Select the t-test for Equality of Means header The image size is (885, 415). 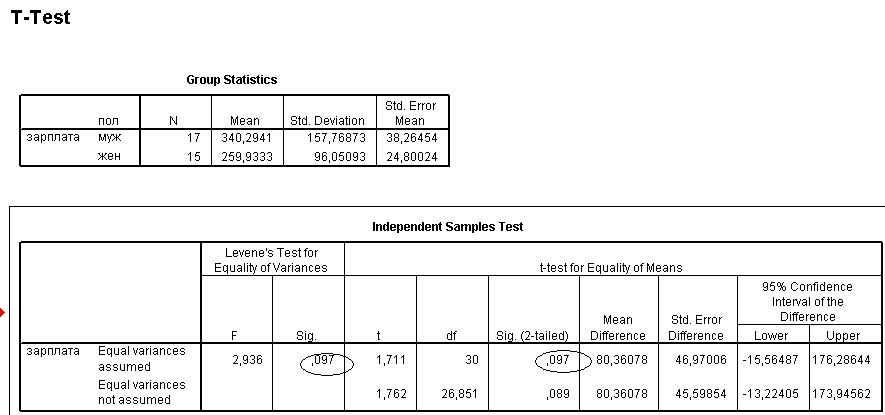(612, 267)
